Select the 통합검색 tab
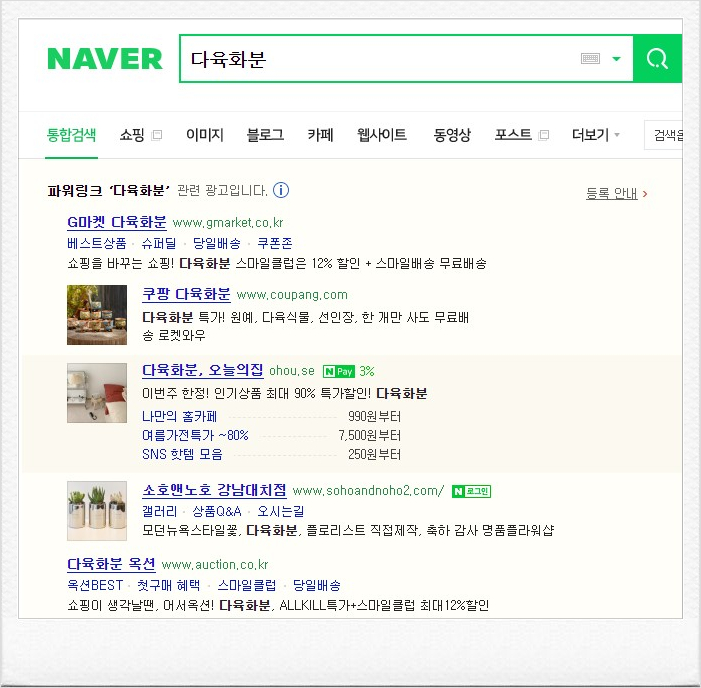Image resolution: width=701 pixels, height=688 pixels. (x=72, y=135)
